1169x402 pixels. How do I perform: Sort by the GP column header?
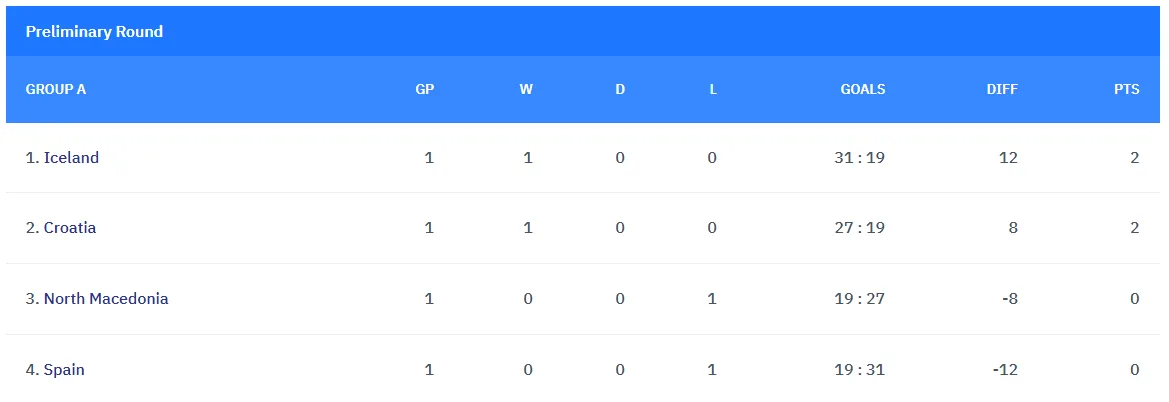(x=425, y=89)
